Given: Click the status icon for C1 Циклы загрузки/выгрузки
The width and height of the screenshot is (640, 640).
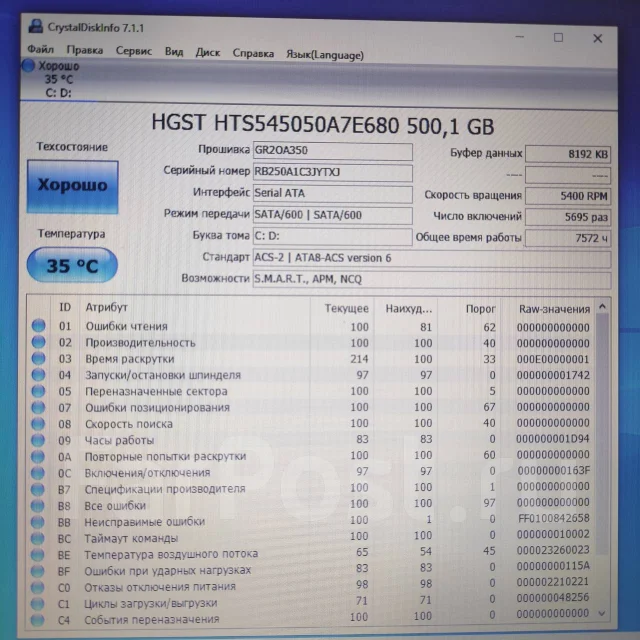Looking at the screenshot, I should tap(37, 603).
